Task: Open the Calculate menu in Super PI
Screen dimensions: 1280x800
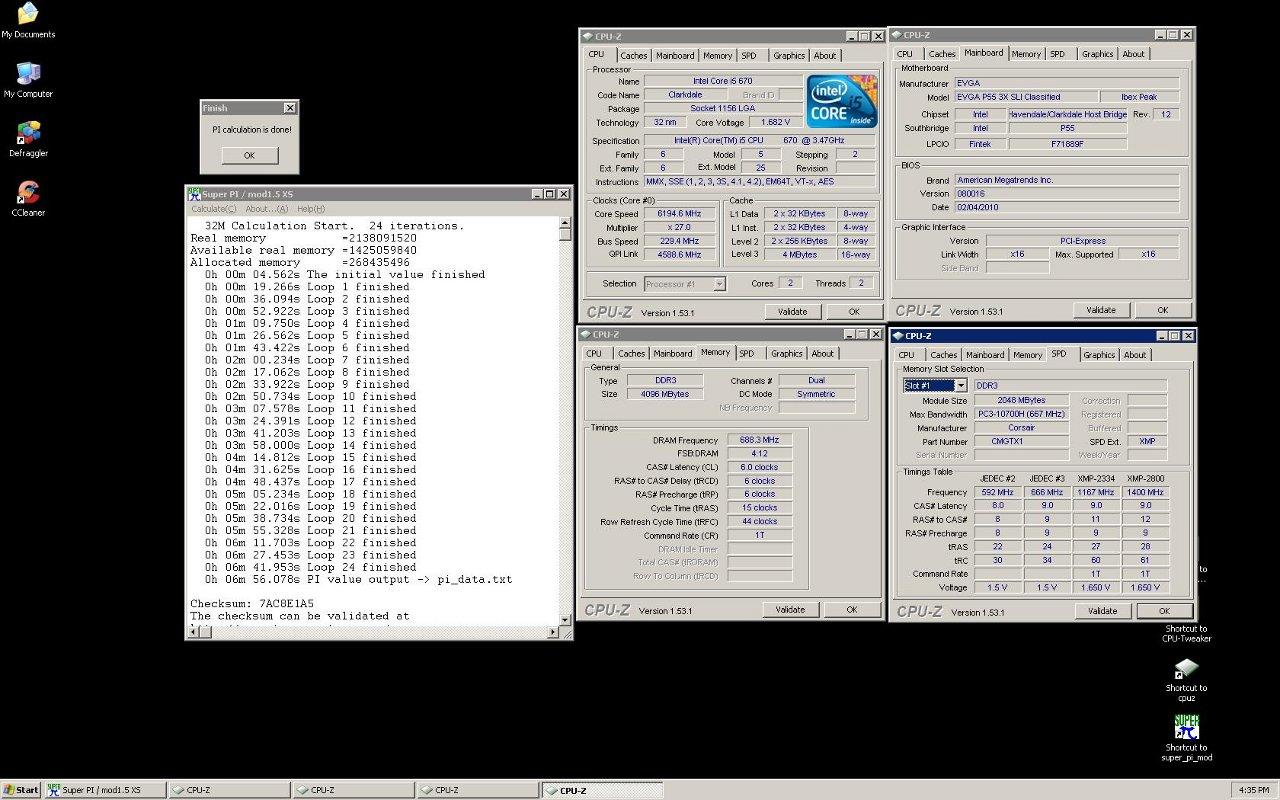Action: pos(214,209)
